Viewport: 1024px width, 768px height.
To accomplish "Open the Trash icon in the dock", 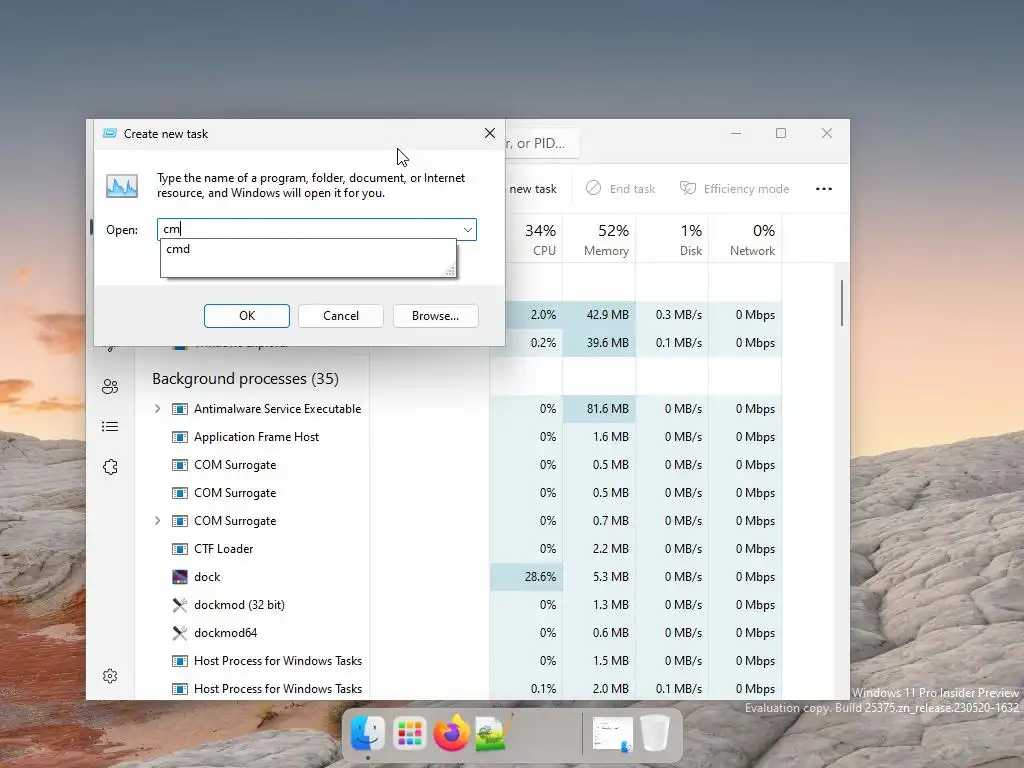I will pos(654,733).
